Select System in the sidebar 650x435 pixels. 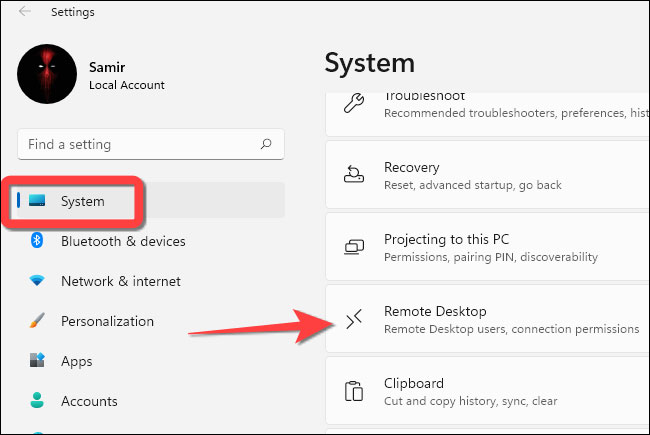pos(83,201)
